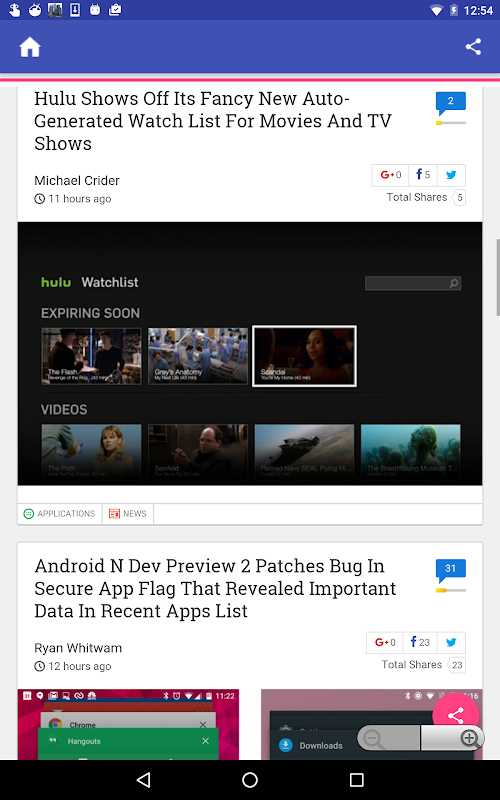The image size is (500, 800).
Task: Click the '11 hours ago' timestamp
Action: (x=80, y=199)
